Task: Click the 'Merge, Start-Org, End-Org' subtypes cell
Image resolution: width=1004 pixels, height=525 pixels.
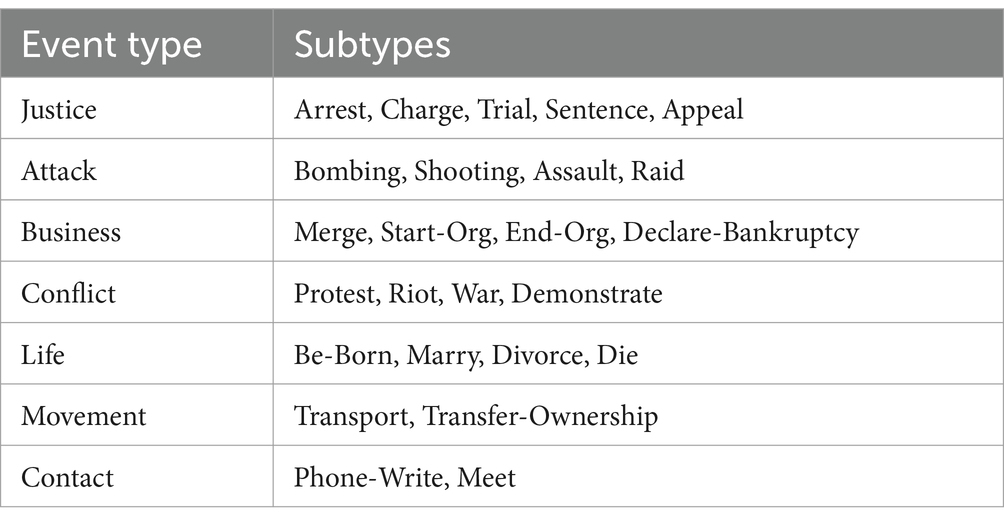Action: tap(576, 232)
